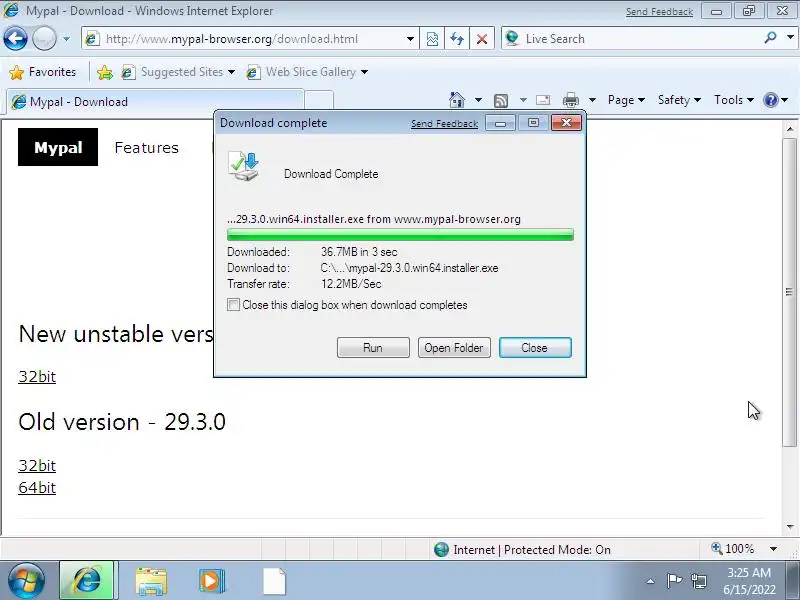Image resolution: width=800 pixels, height=600 pixels.
Task: Click the Internet Protected Mode status indicator
Action: coord(522,549)
